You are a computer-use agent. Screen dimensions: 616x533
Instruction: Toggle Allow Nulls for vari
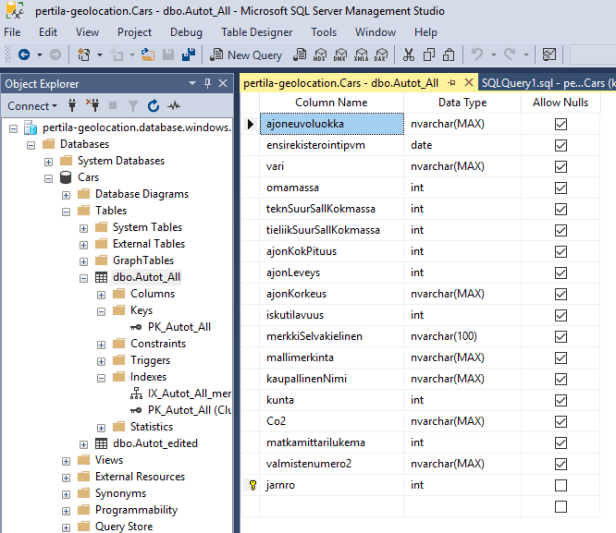click(x=561, y=167)
